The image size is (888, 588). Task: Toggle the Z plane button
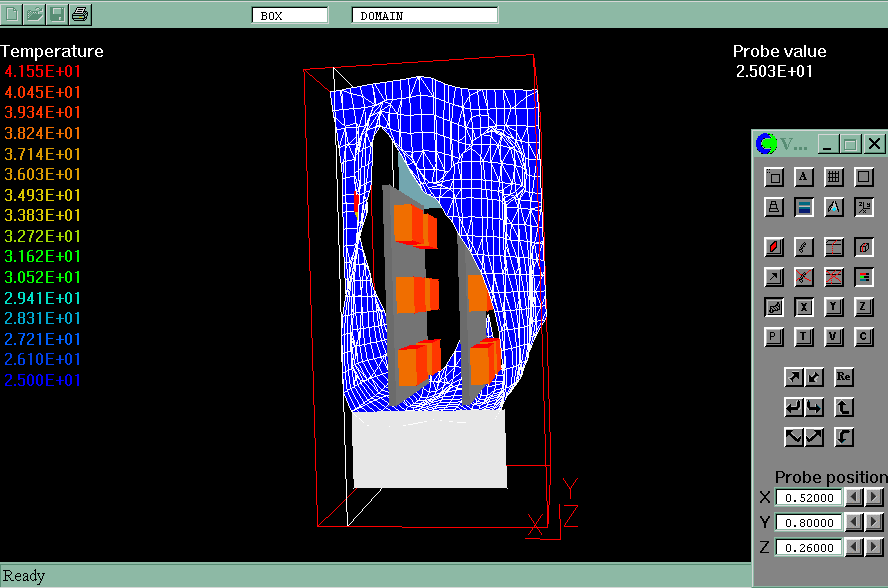coord(864,307)
